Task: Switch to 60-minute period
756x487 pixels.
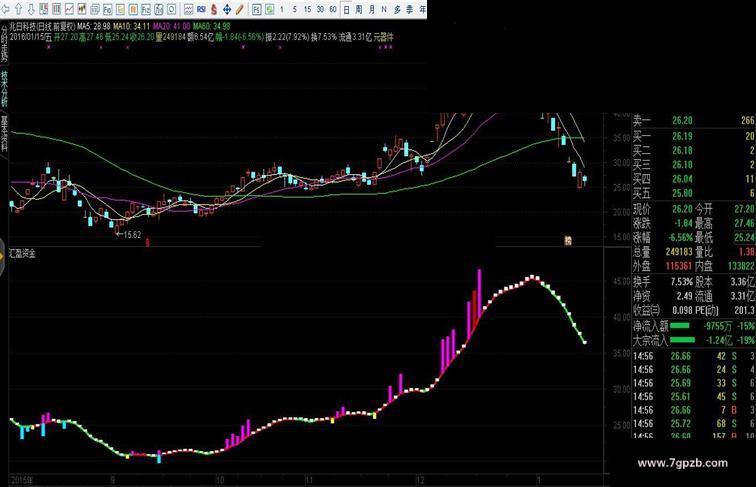Action: [333, 9]
